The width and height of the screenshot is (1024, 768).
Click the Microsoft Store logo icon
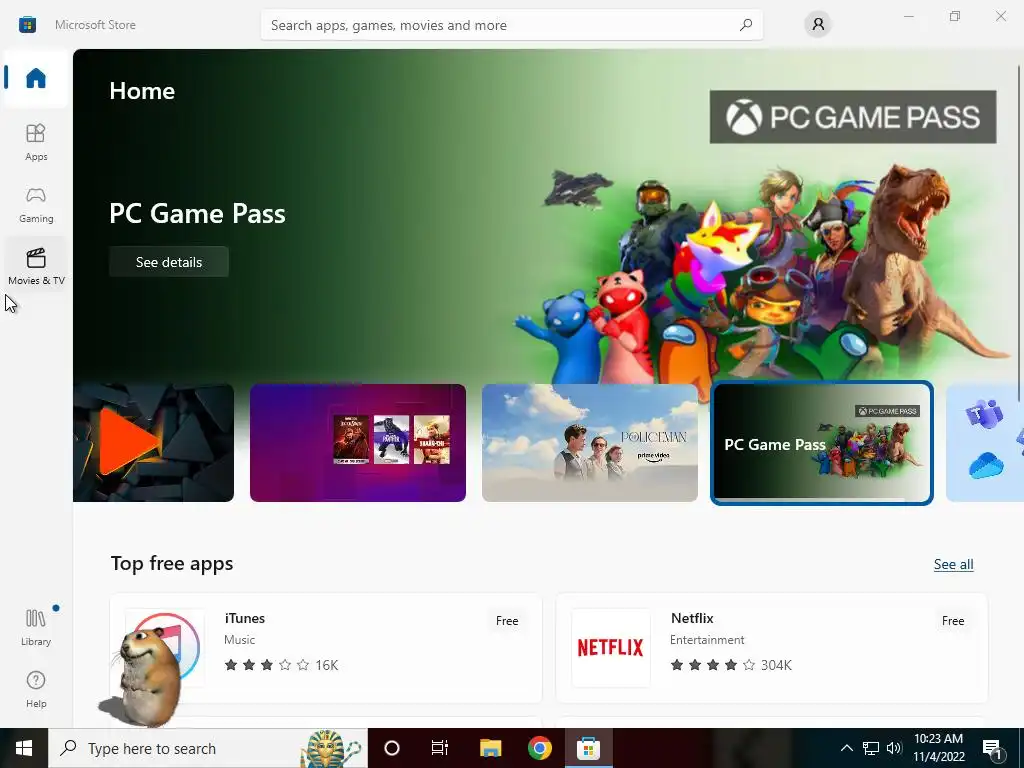pos(27,25)
